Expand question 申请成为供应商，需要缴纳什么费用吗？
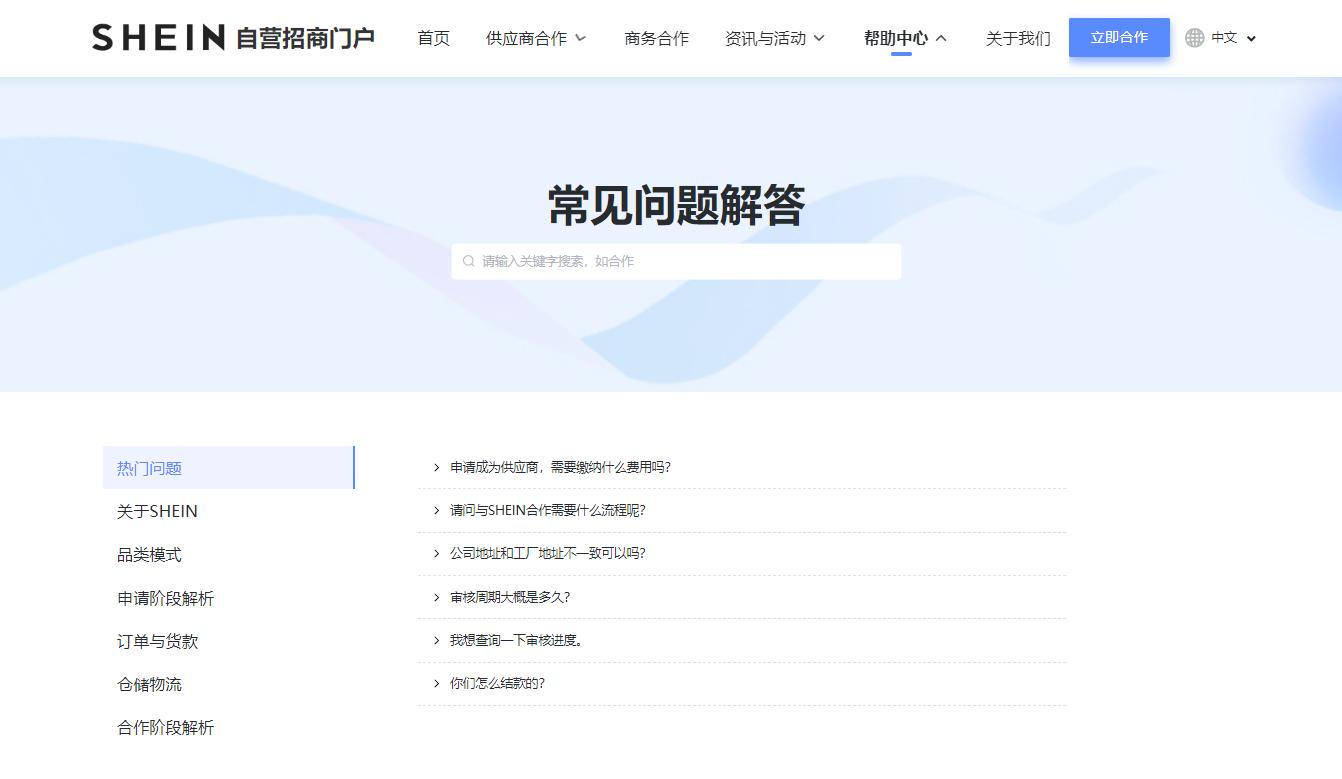This screenshot has width=1342, height=779. [742, 467]
